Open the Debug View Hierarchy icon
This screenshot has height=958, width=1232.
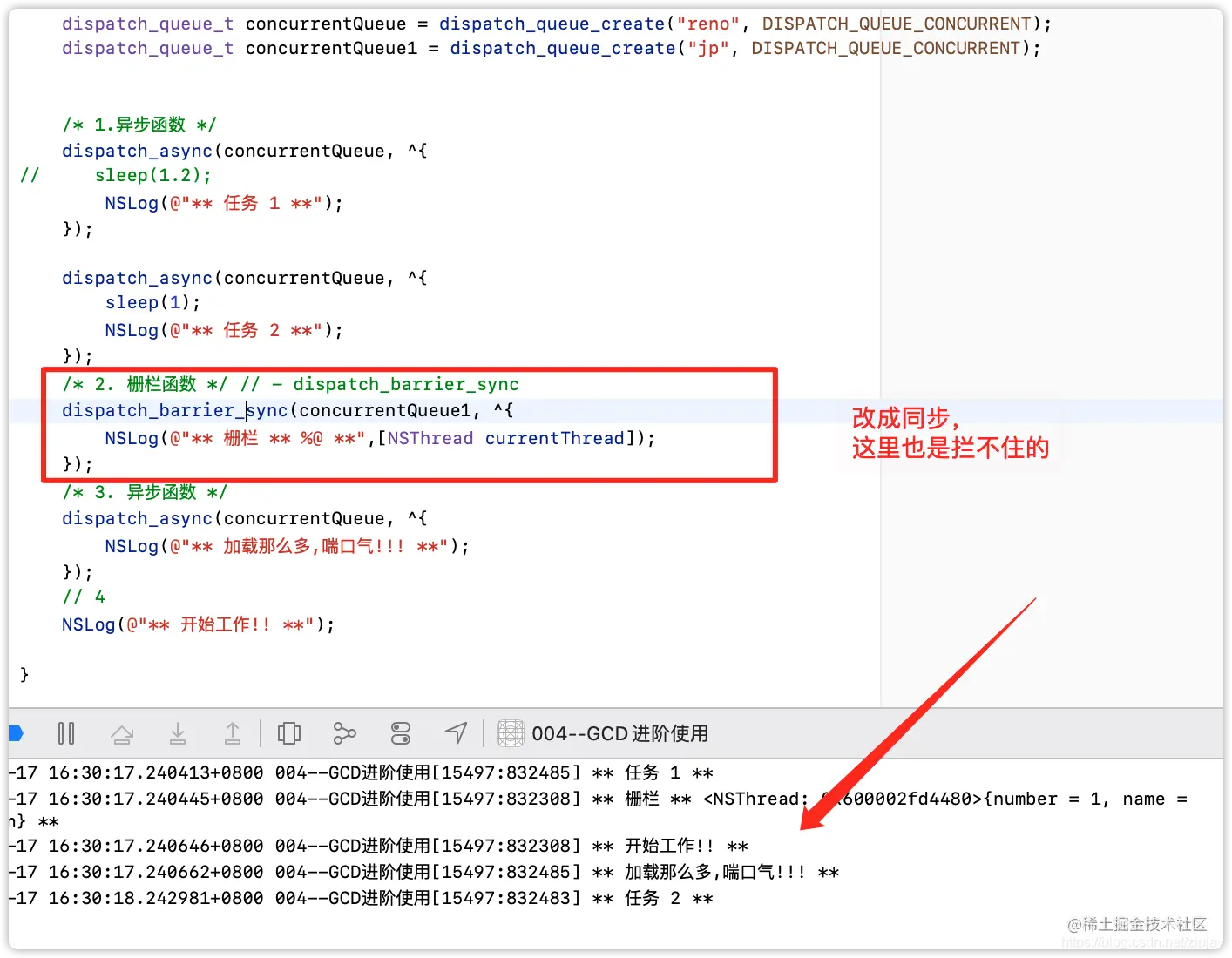[289, 733]
